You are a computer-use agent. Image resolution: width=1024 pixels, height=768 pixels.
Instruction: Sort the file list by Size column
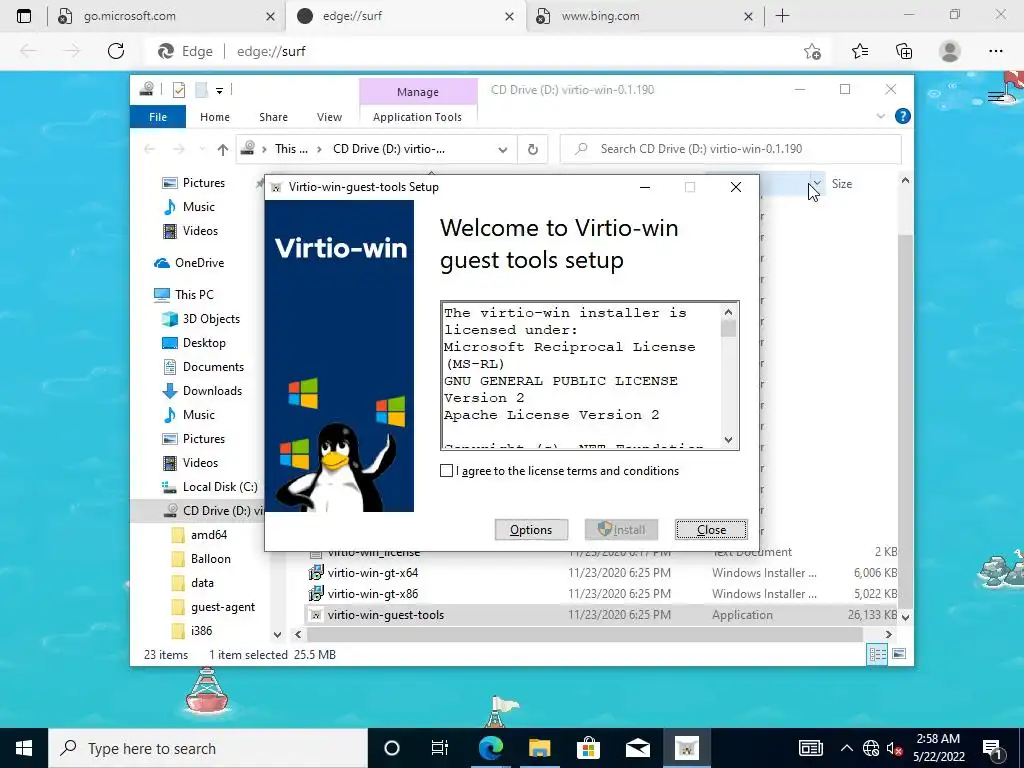pos(842,184)
